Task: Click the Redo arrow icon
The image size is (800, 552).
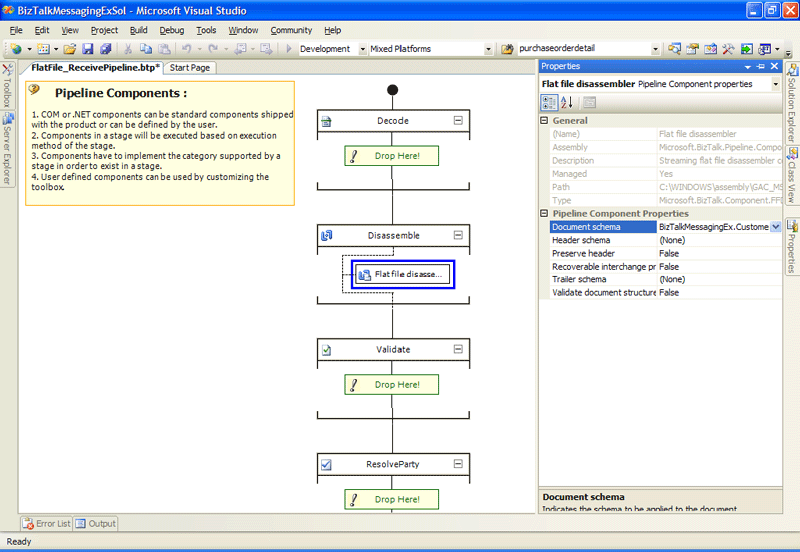Action: click(213, 49)
